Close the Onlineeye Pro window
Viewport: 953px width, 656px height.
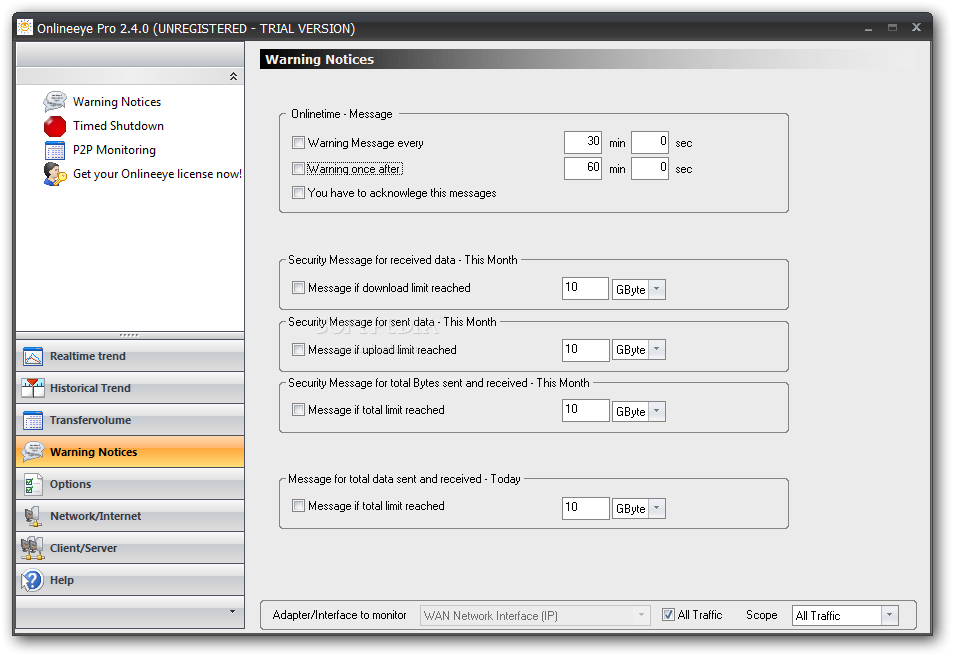tap(917, 27)
